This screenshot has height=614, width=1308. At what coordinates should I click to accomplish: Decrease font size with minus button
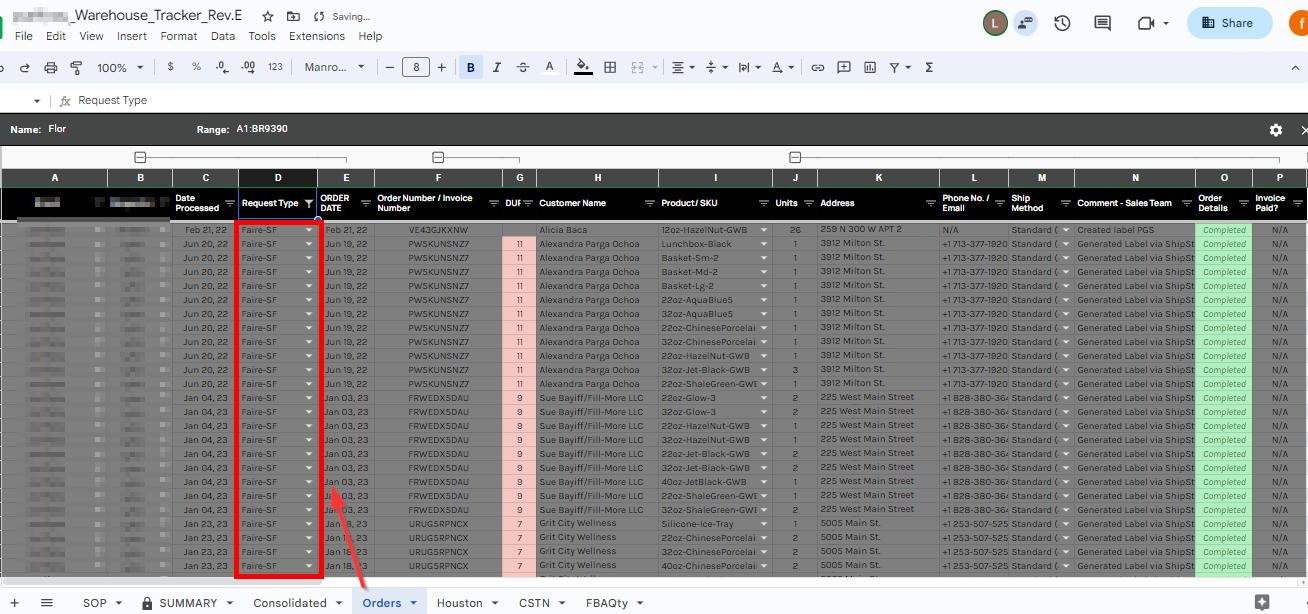390,67
